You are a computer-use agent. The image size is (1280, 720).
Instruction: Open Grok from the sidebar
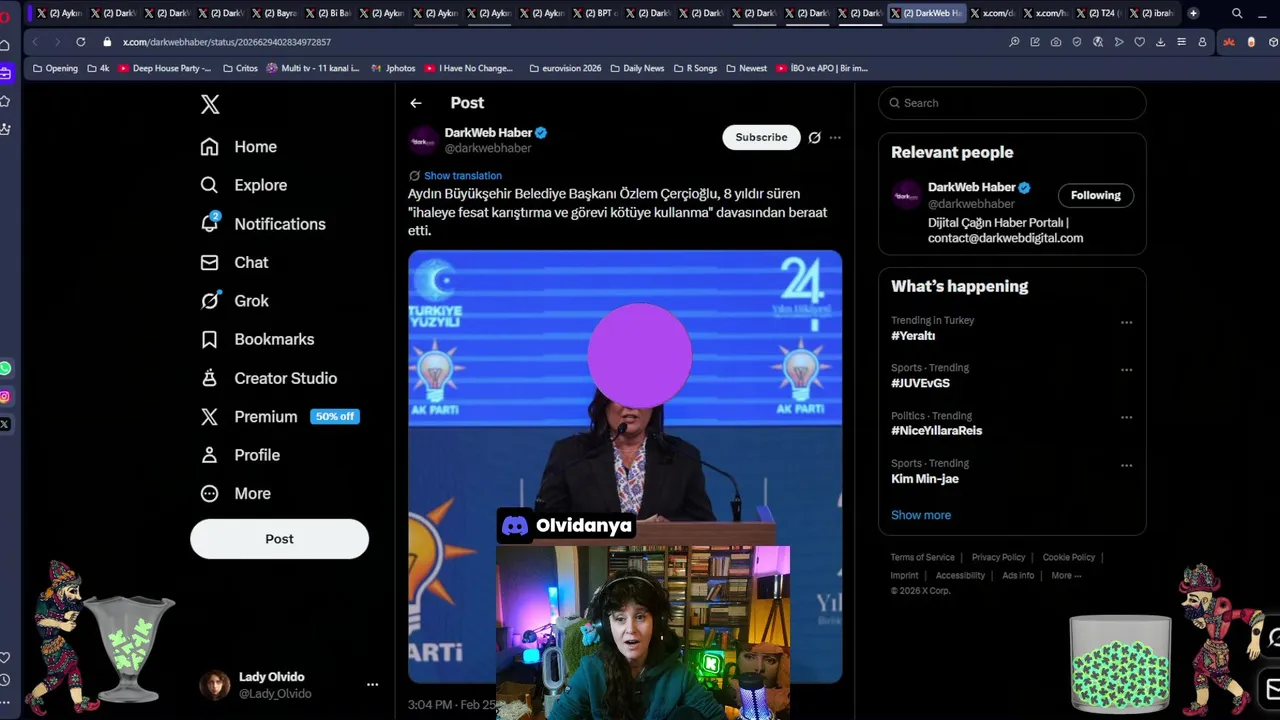coord(234,301)
